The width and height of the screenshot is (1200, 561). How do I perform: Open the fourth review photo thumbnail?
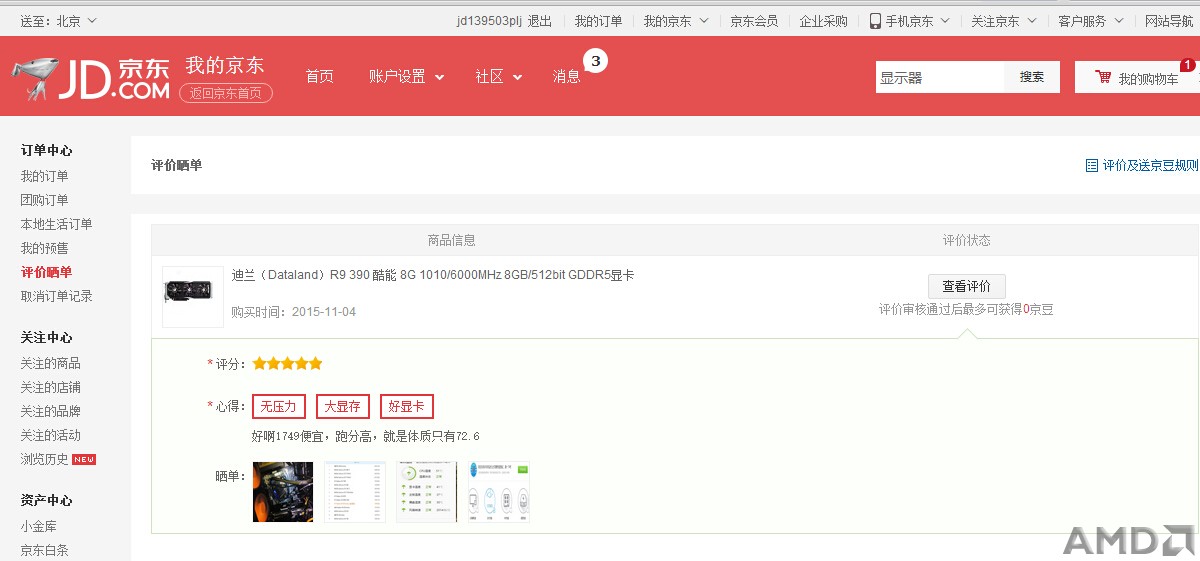[x=499, y=491]
